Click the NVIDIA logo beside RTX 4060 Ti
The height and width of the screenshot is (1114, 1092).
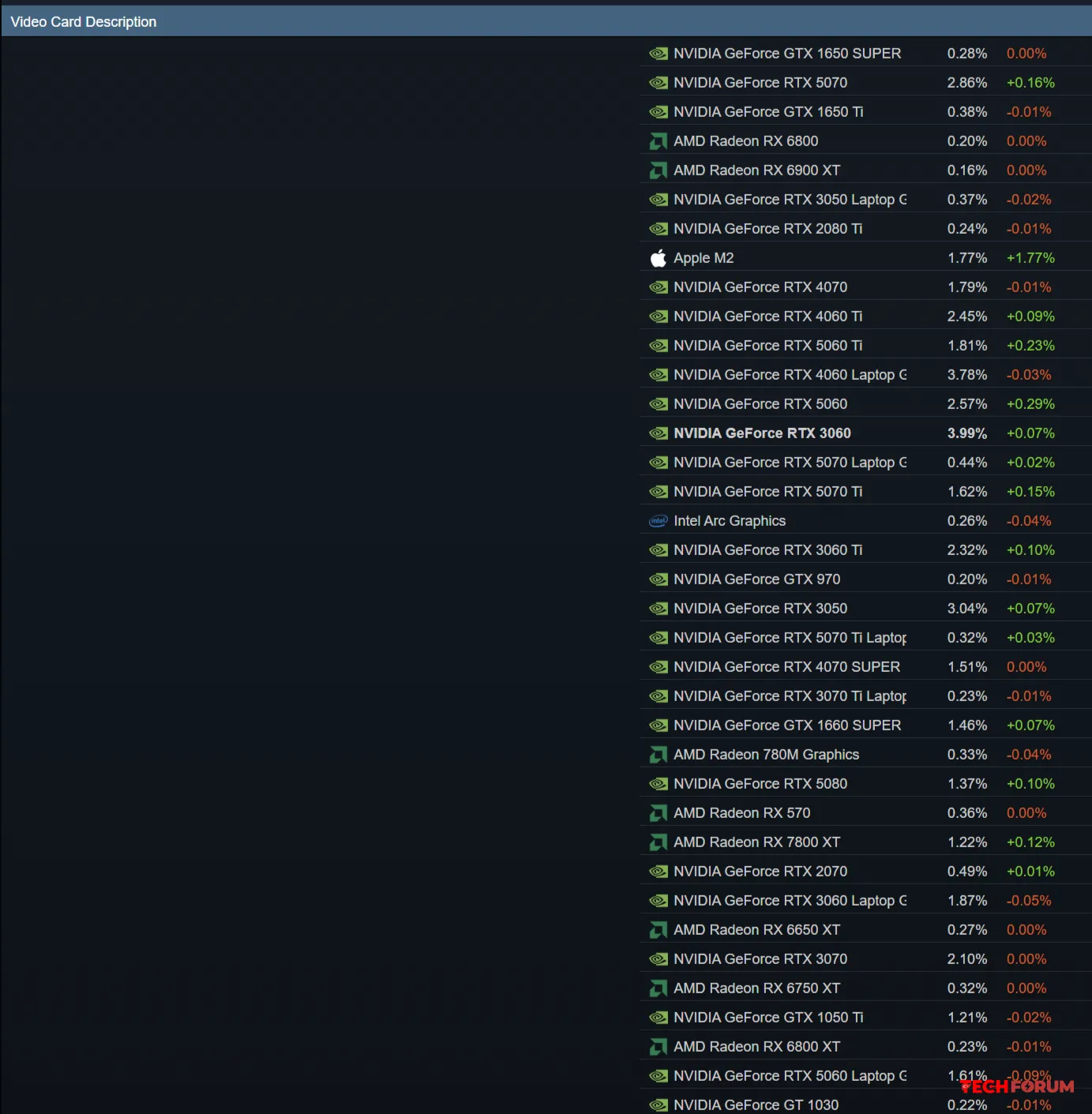(658, 317)
